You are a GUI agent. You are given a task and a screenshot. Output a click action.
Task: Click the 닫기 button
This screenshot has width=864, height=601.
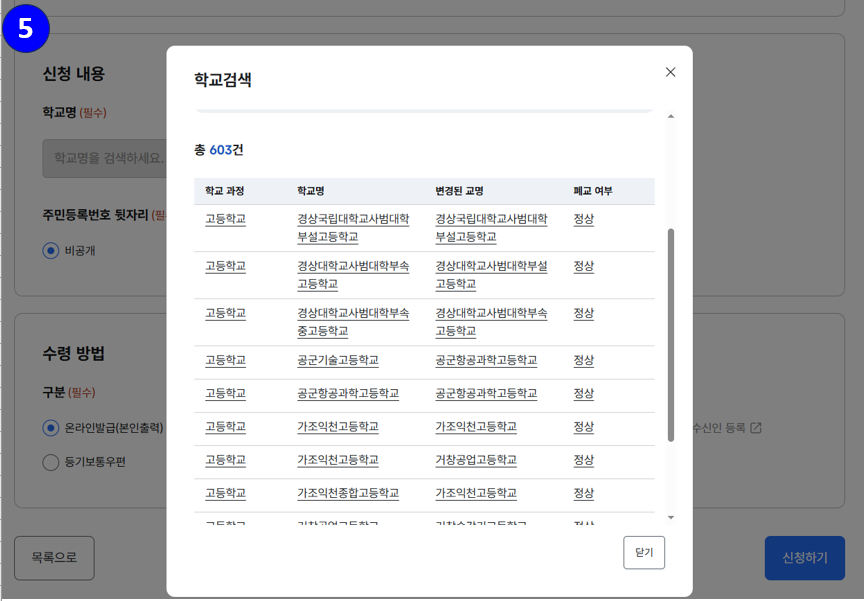[x=644, y=552]
